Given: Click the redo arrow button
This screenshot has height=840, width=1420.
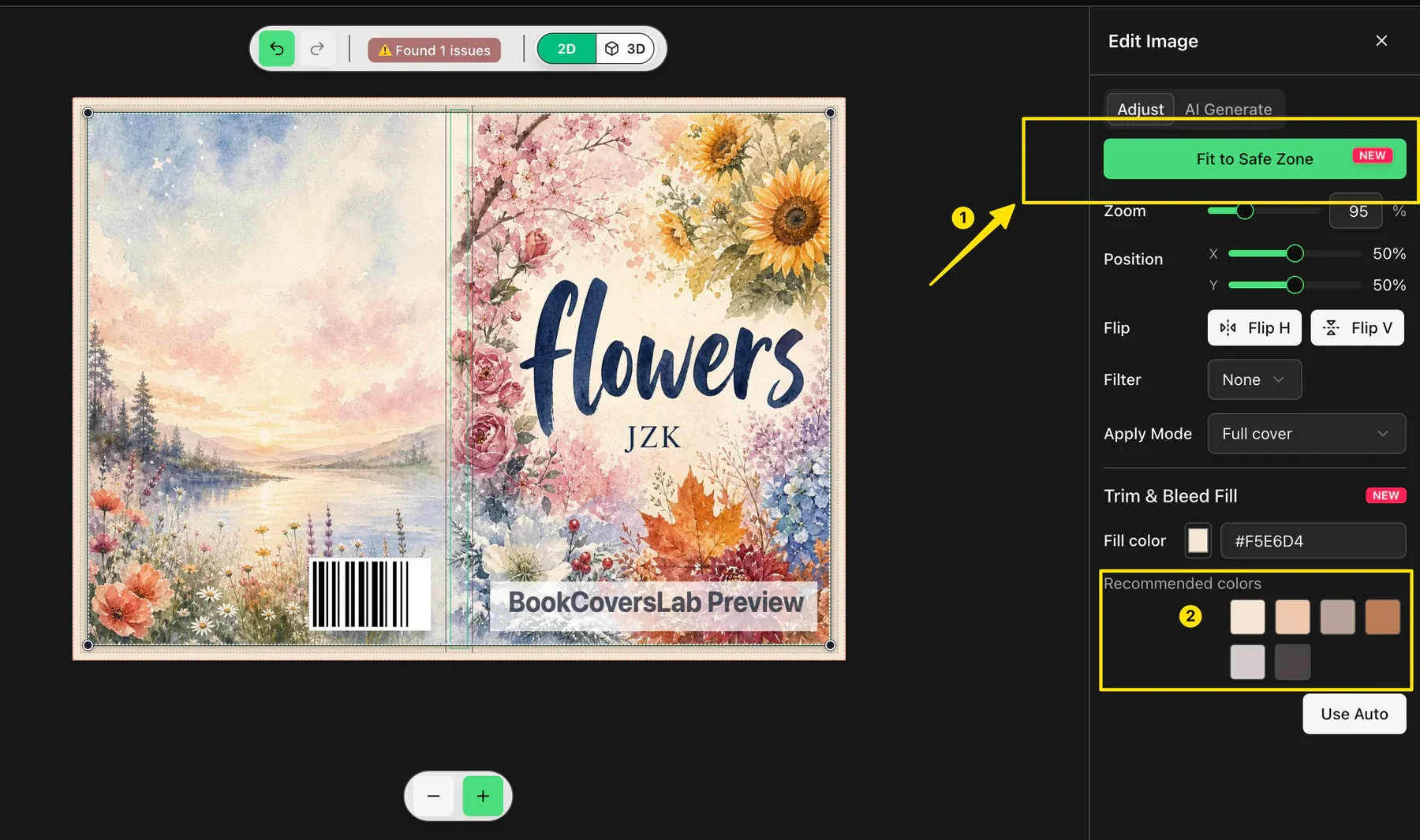Looking at the screenshot, I should pos(317,49).
